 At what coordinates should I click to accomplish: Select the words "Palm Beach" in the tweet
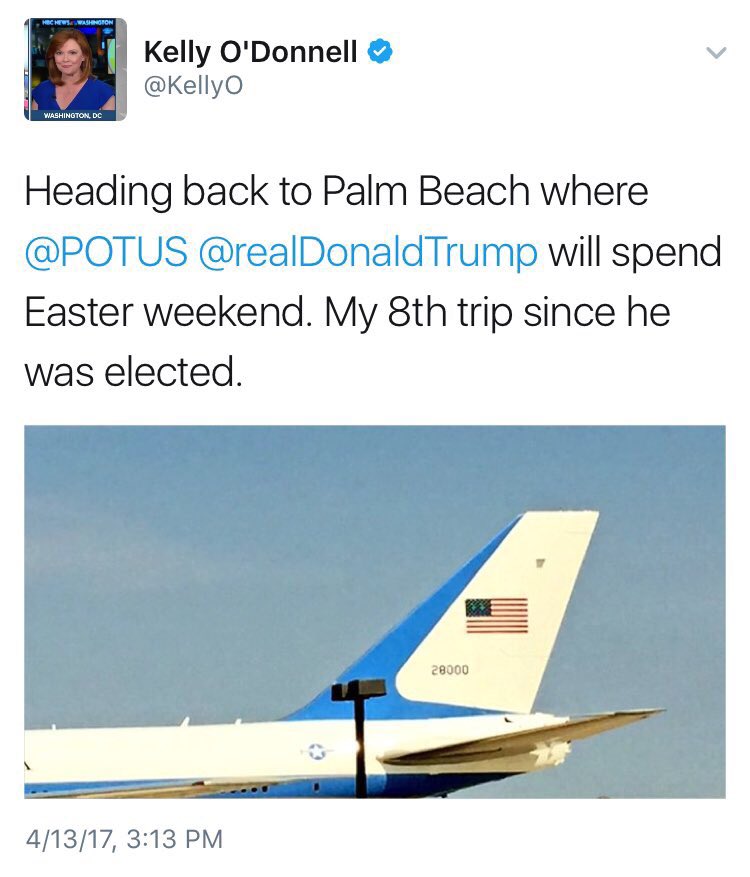tap(426, 191)
